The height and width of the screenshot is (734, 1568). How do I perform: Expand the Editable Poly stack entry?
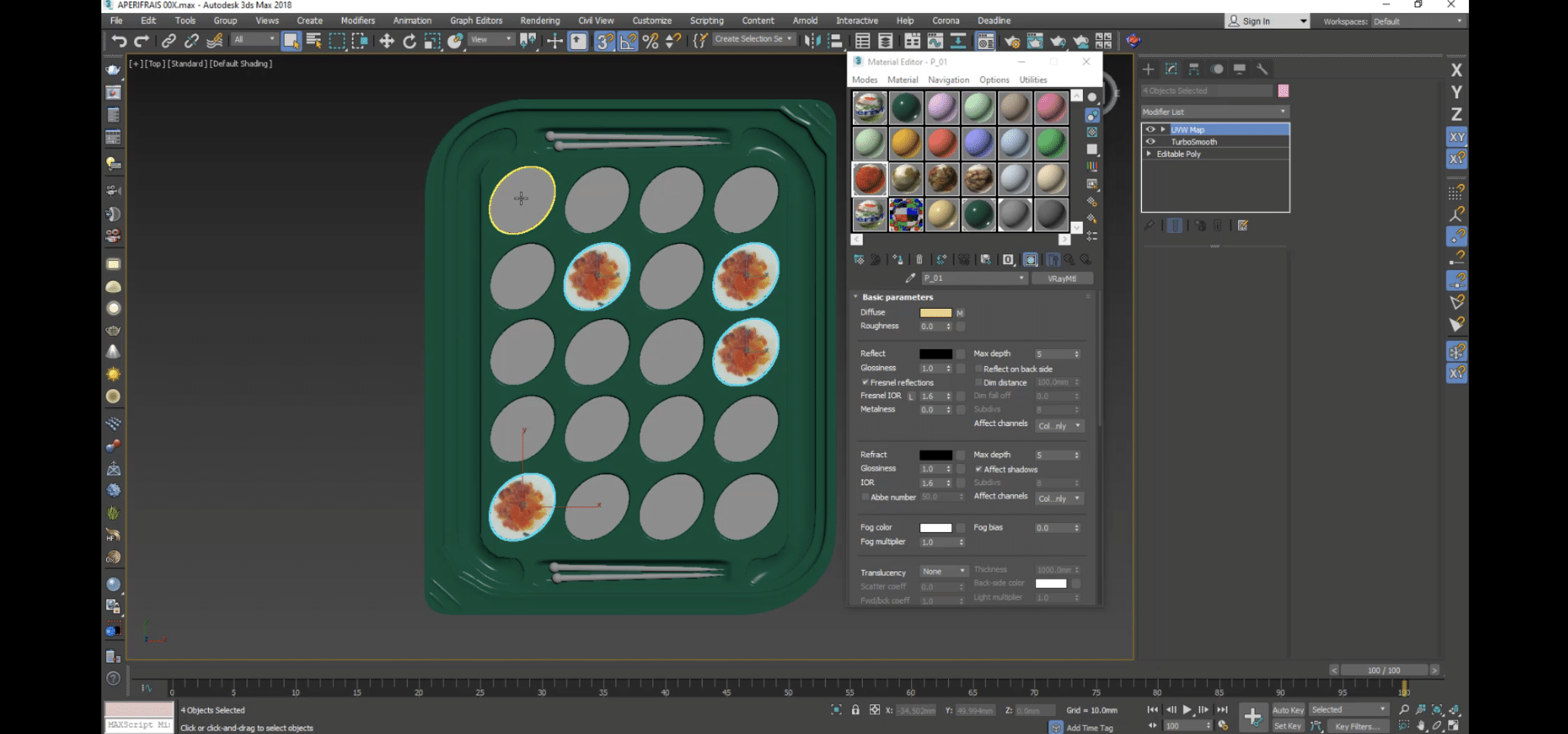(1149, 154)
